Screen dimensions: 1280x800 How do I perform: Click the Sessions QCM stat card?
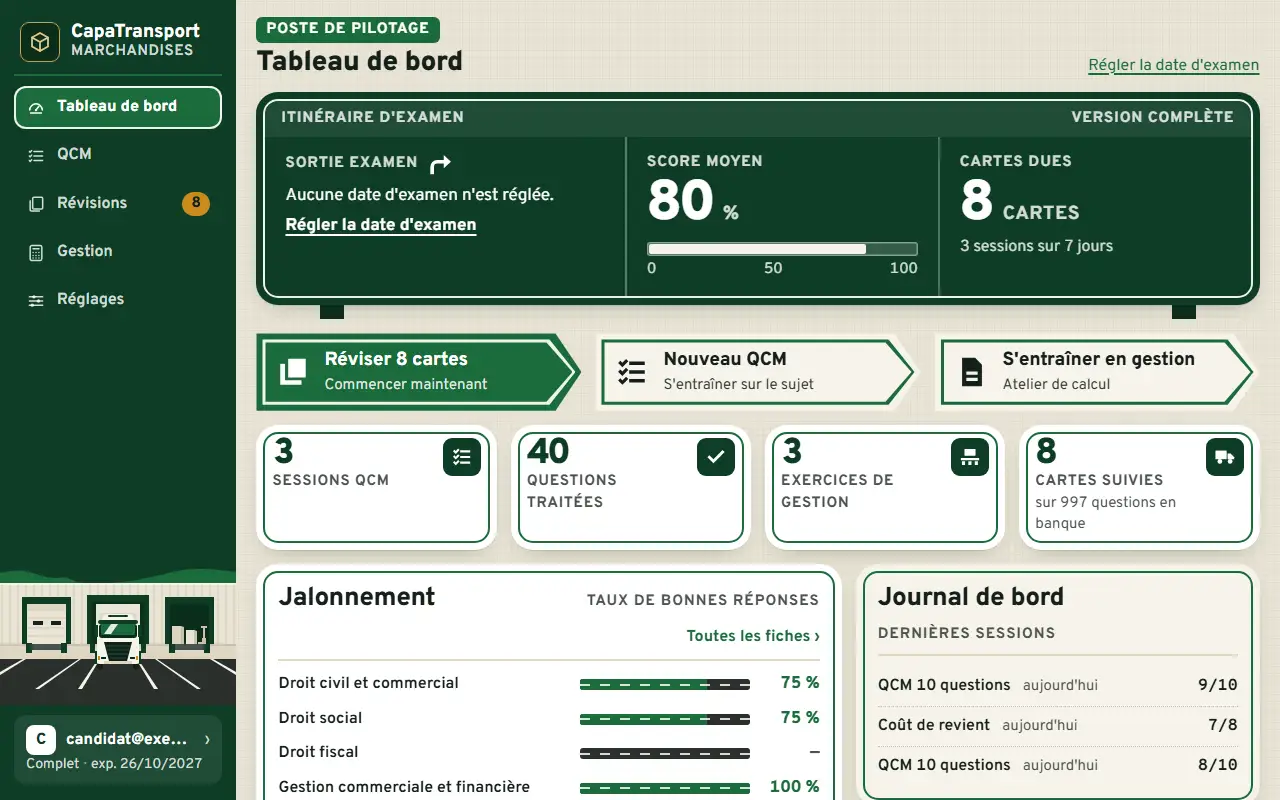(376, 488)
